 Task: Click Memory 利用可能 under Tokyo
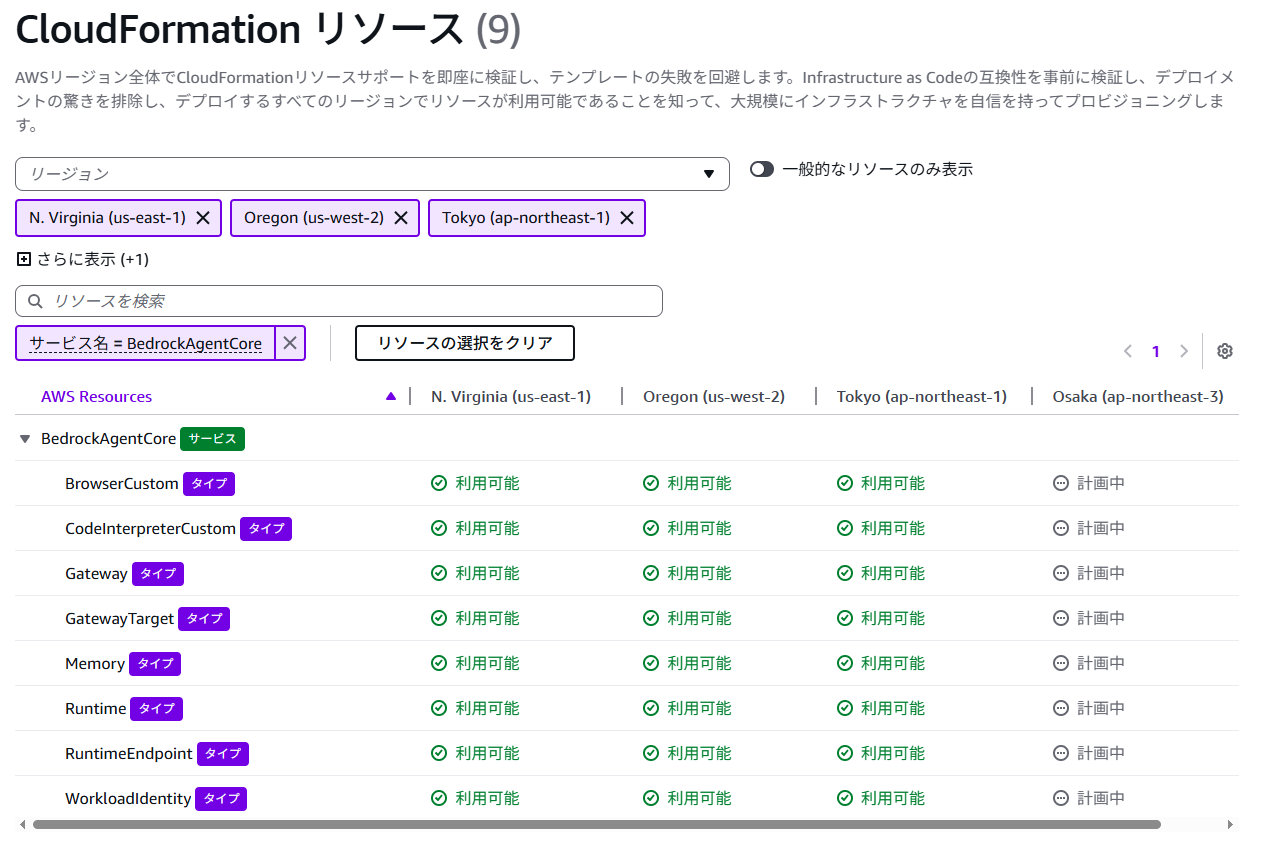pyautogui.click(x=881, y=663)
